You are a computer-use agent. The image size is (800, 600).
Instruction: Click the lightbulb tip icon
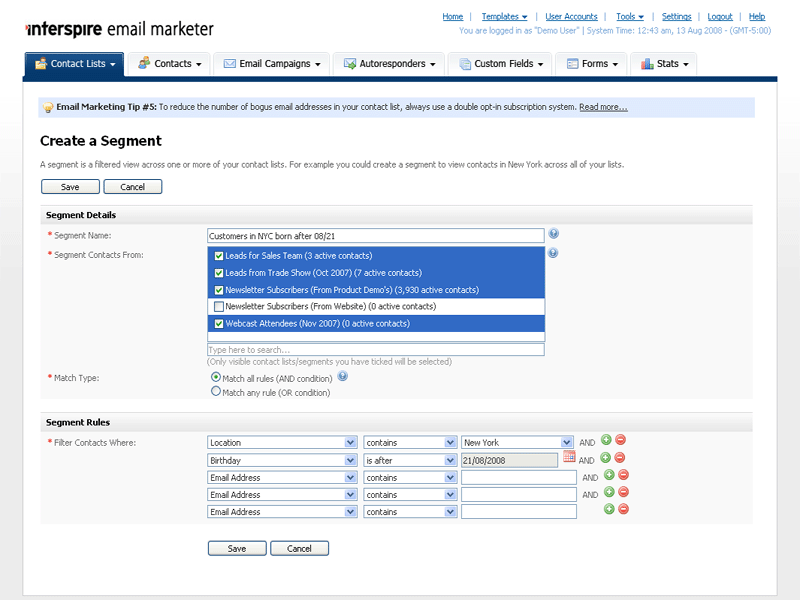point(48,107)
